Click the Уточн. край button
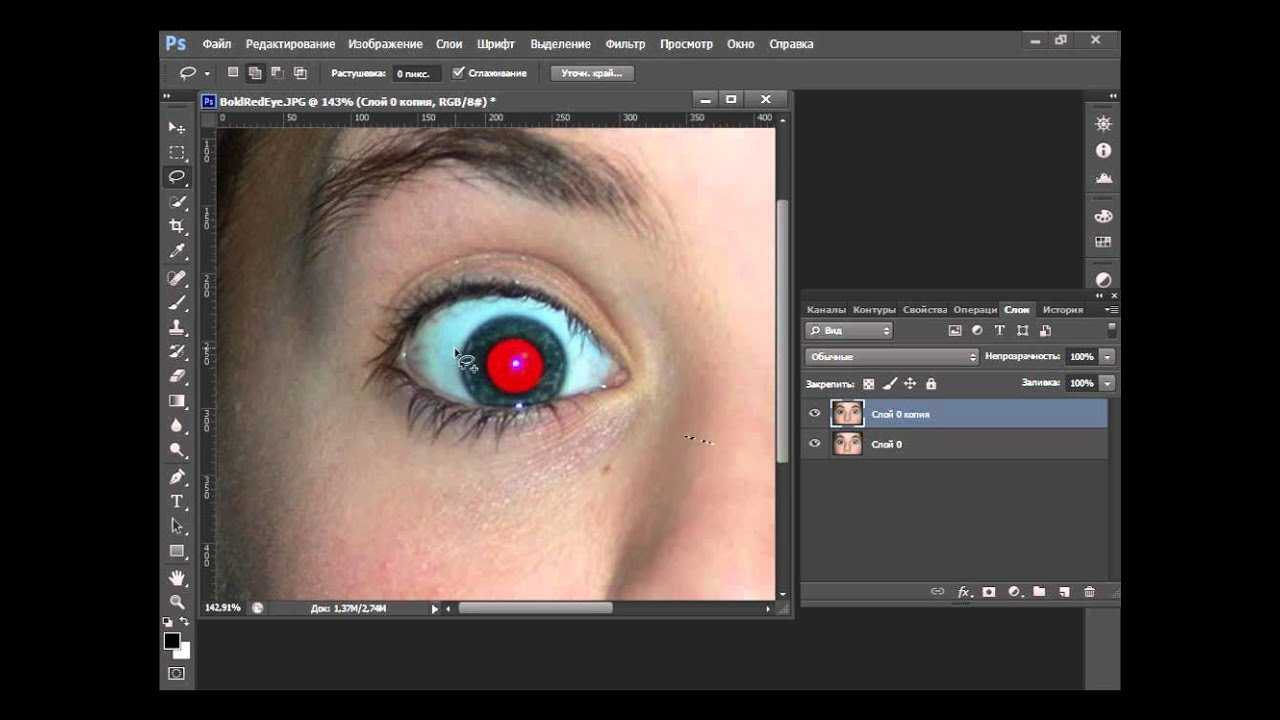The height and width of the screenshot is (720, 1280). tap(592, 73)
